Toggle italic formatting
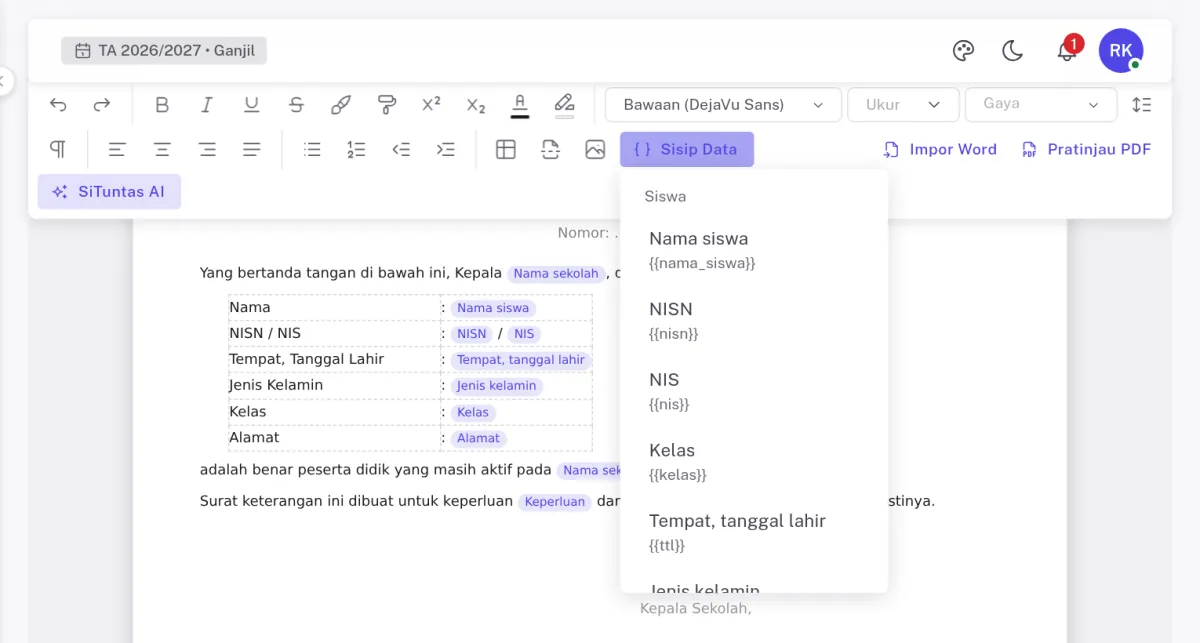The width and height of the screenshot is (1200, 643). 207,105
